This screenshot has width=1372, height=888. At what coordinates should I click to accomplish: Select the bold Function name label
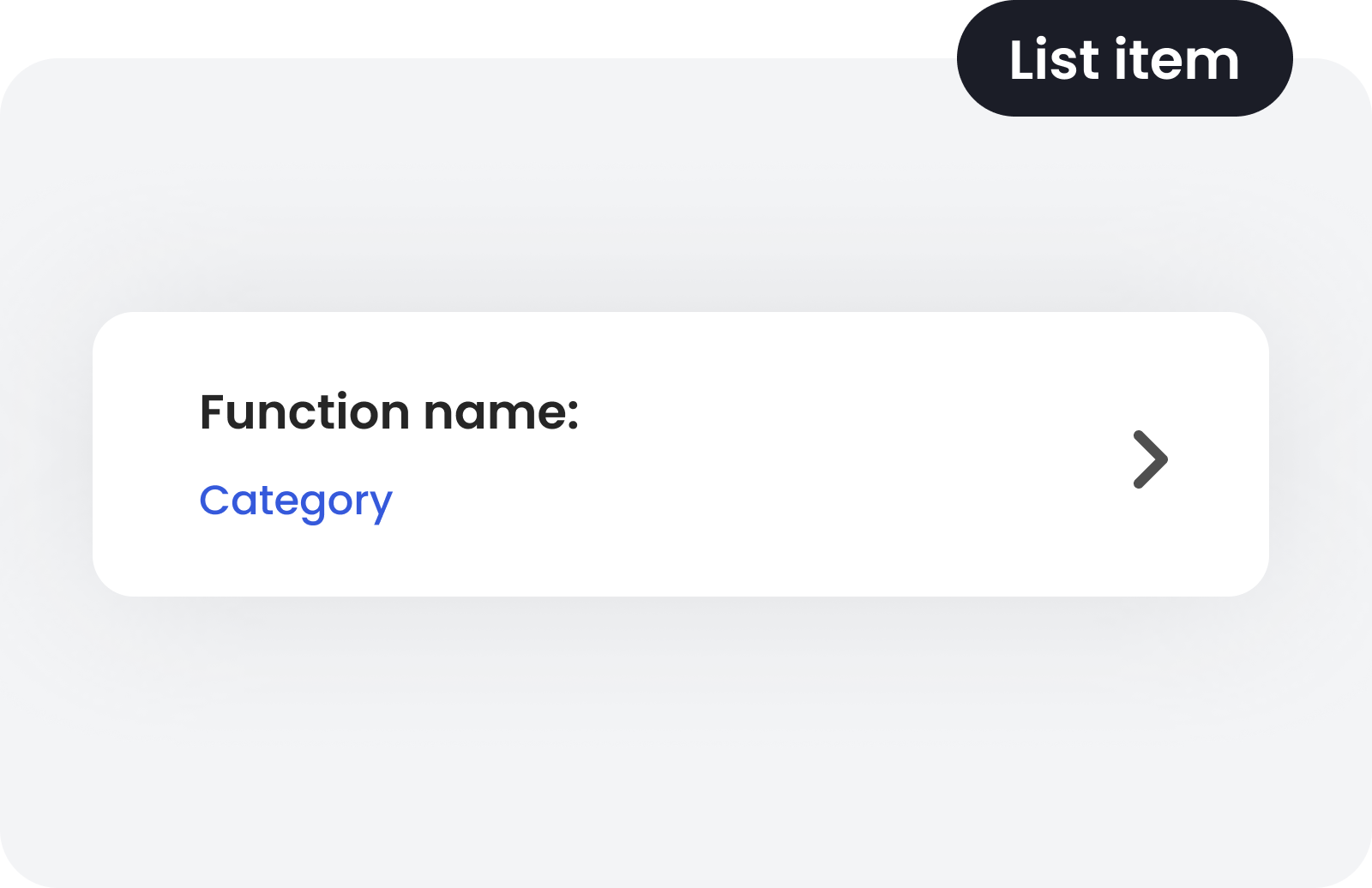[x=389, y=412]
